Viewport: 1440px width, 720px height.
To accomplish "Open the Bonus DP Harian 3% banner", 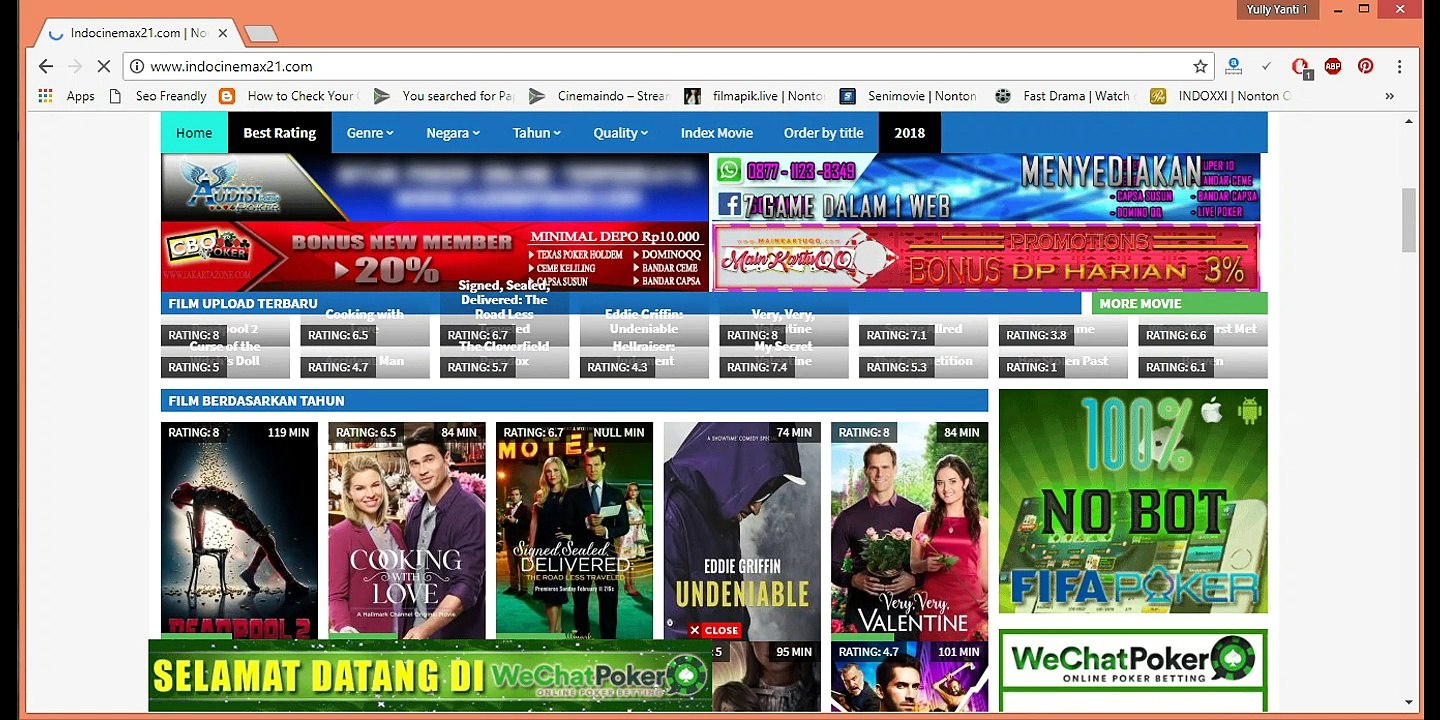I will (986, 257).
